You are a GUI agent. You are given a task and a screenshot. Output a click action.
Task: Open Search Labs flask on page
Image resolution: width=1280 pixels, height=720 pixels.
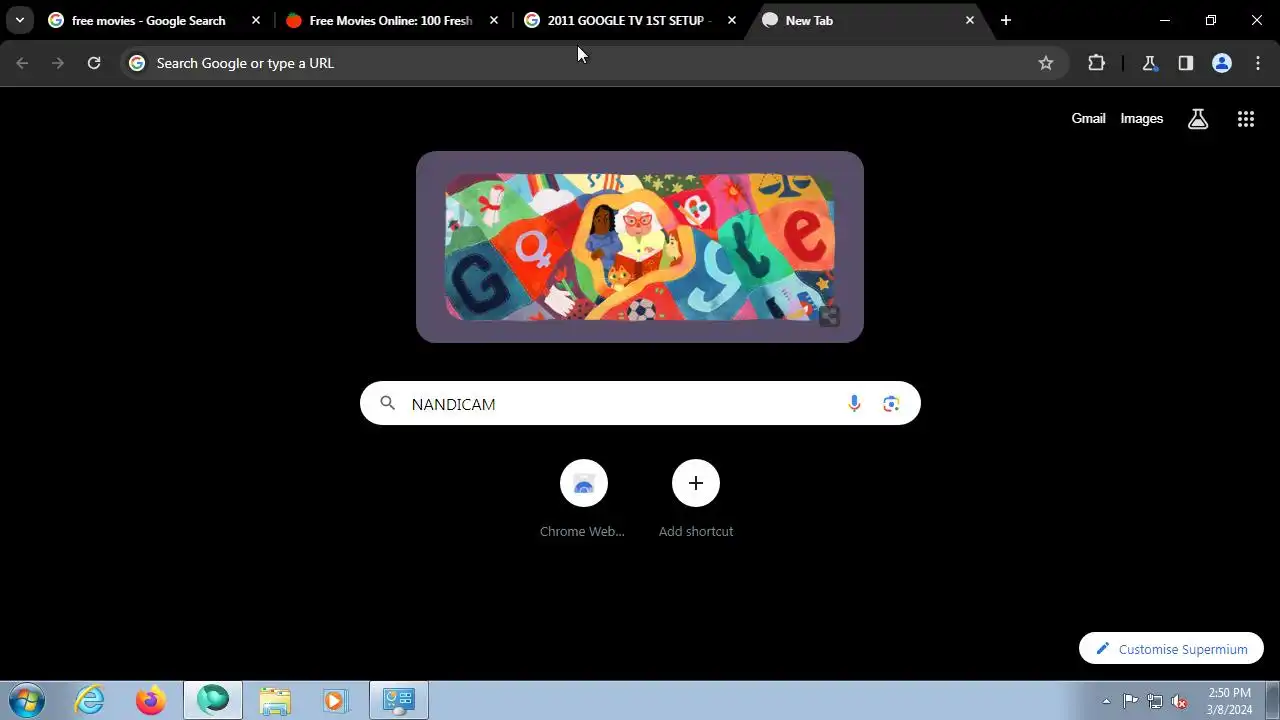1198,119
